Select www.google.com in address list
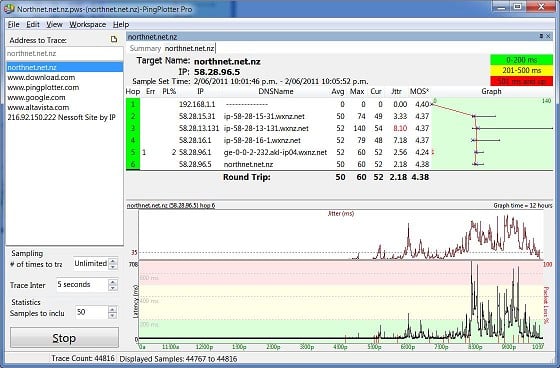 [36, 97]
